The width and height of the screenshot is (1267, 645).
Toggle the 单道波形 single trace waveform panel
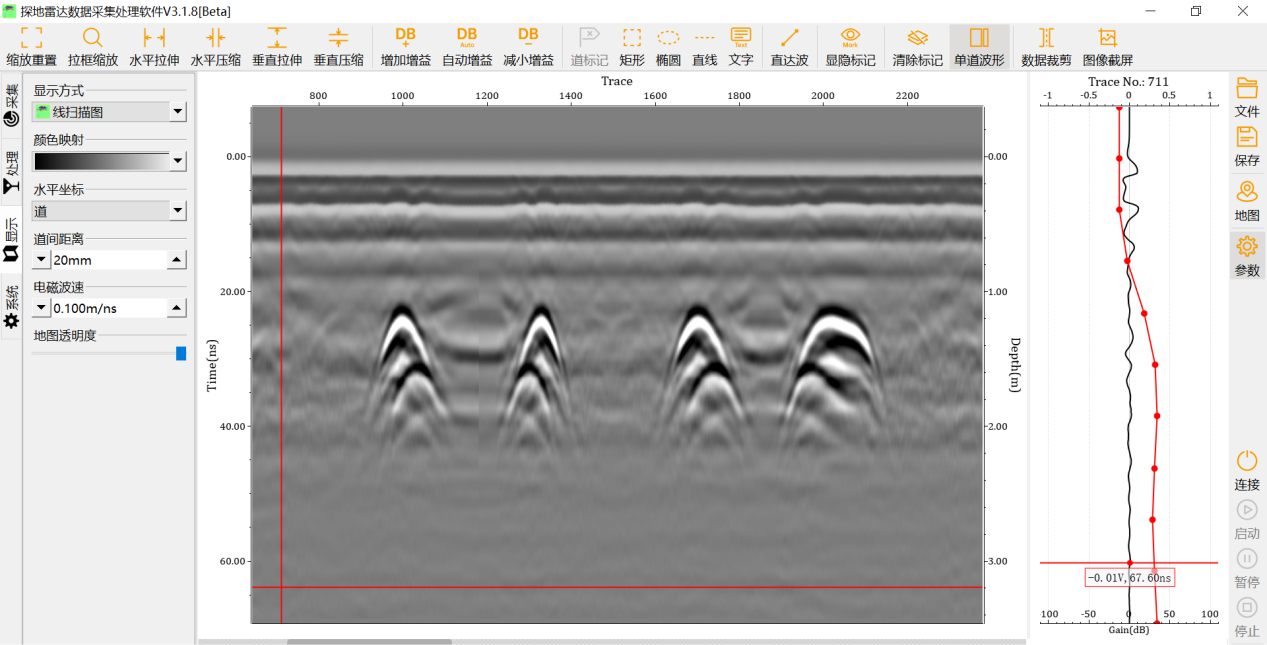(x=979, y=46)
